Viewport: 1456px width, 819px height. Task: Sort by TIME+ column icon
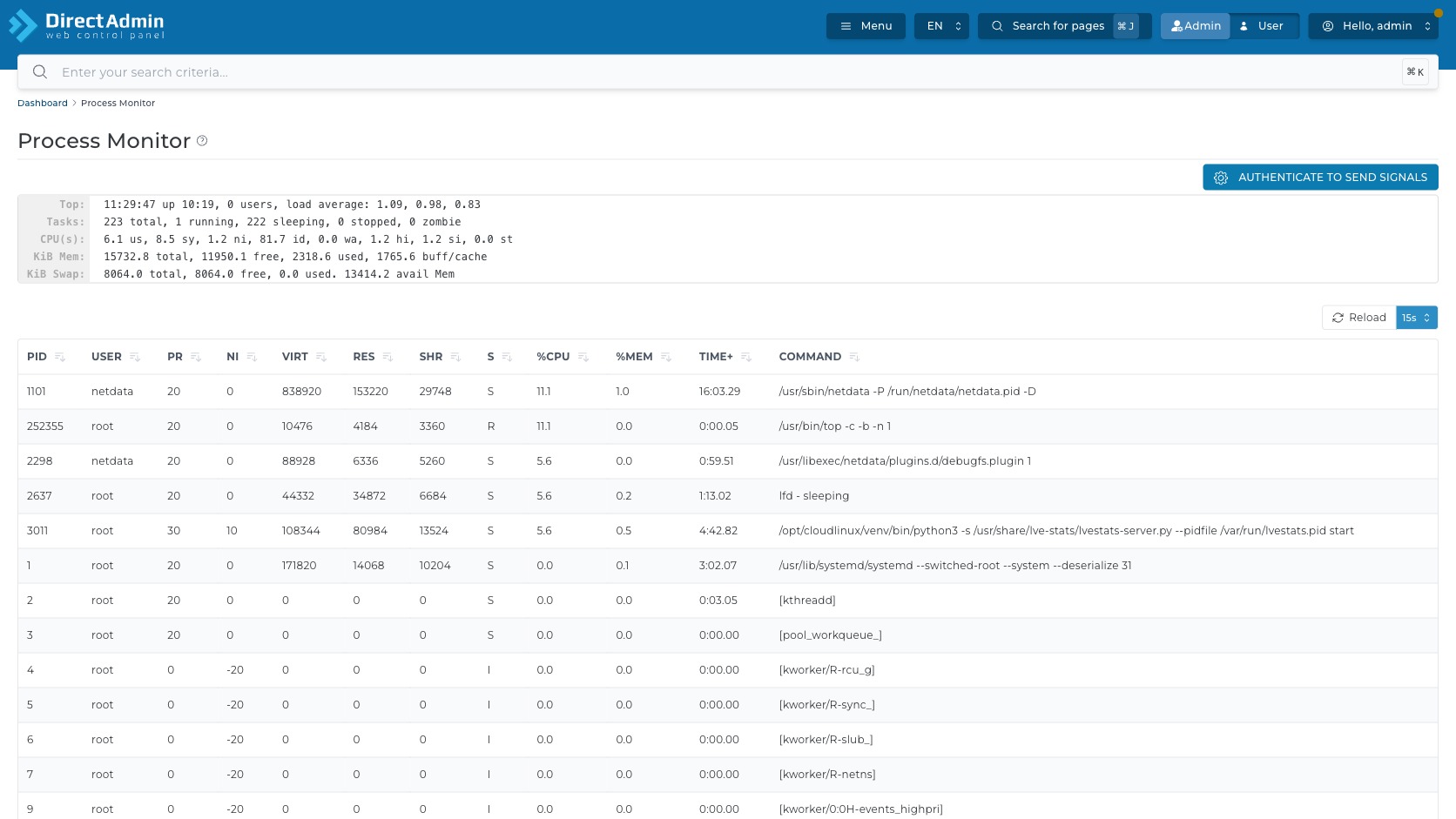[x=746, y=357]
